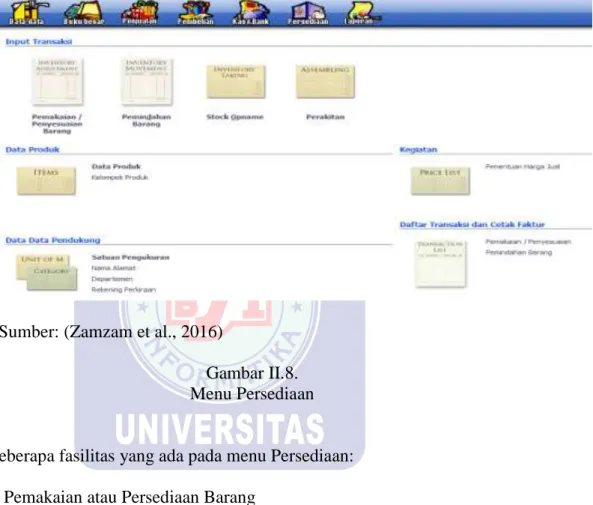Click the Items card icon

click(x=46, y=181)
